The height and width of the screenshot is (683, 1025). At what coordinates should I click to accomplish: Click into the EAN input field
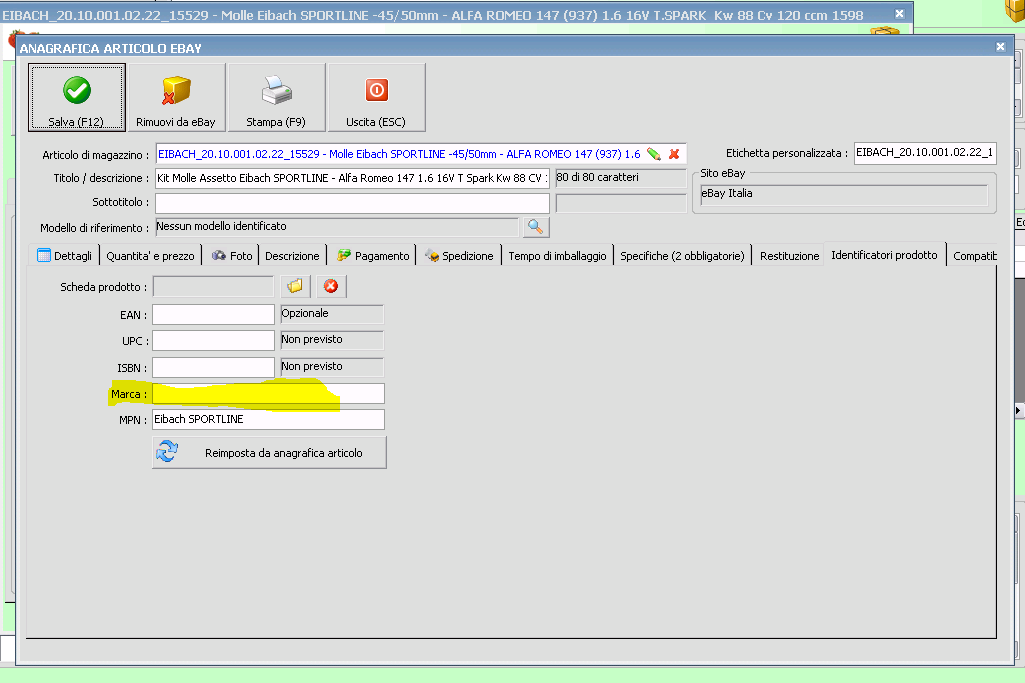[x=213, y=314]
